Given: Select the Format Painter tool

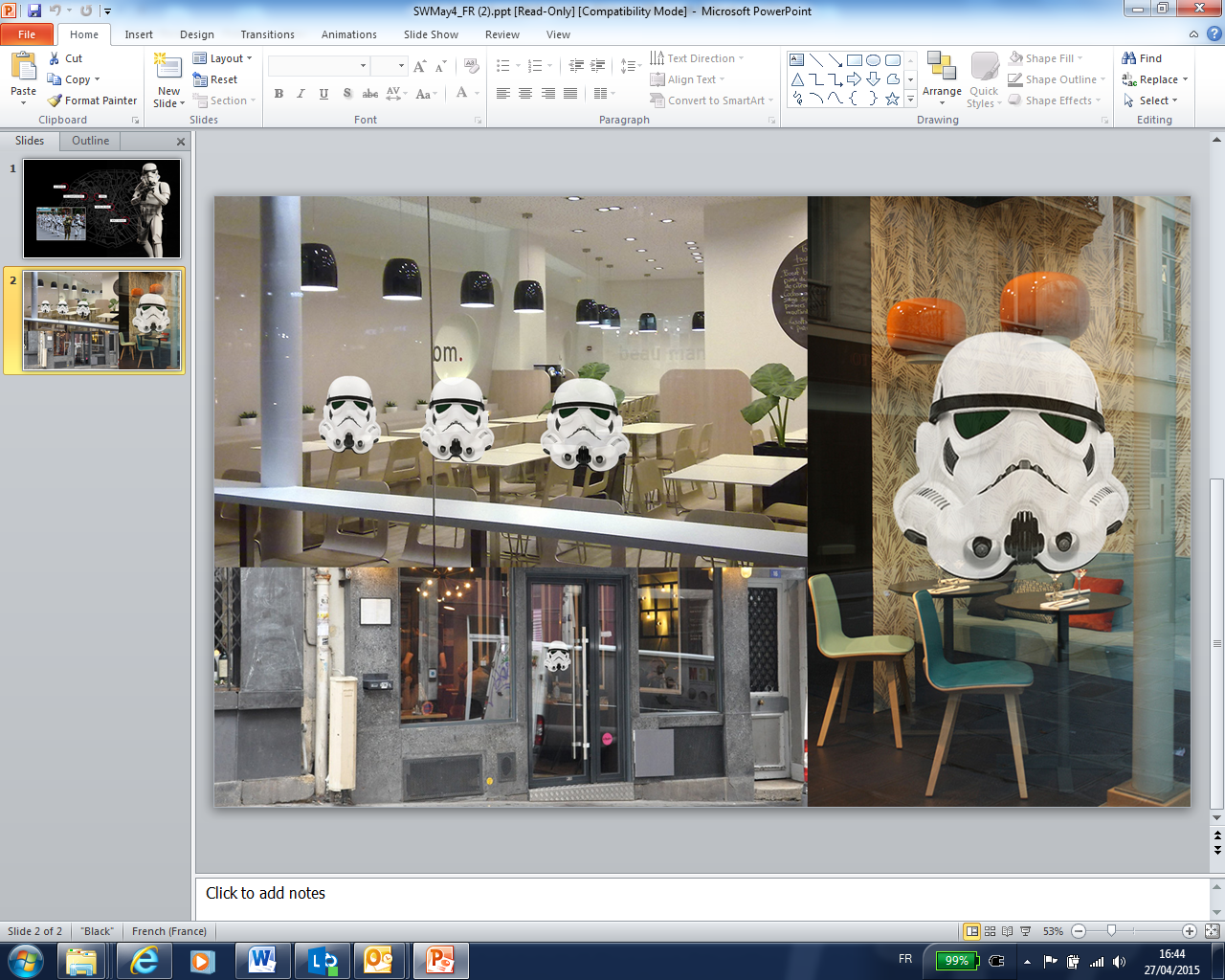Looking at the screenshot, I should point(93,100).
